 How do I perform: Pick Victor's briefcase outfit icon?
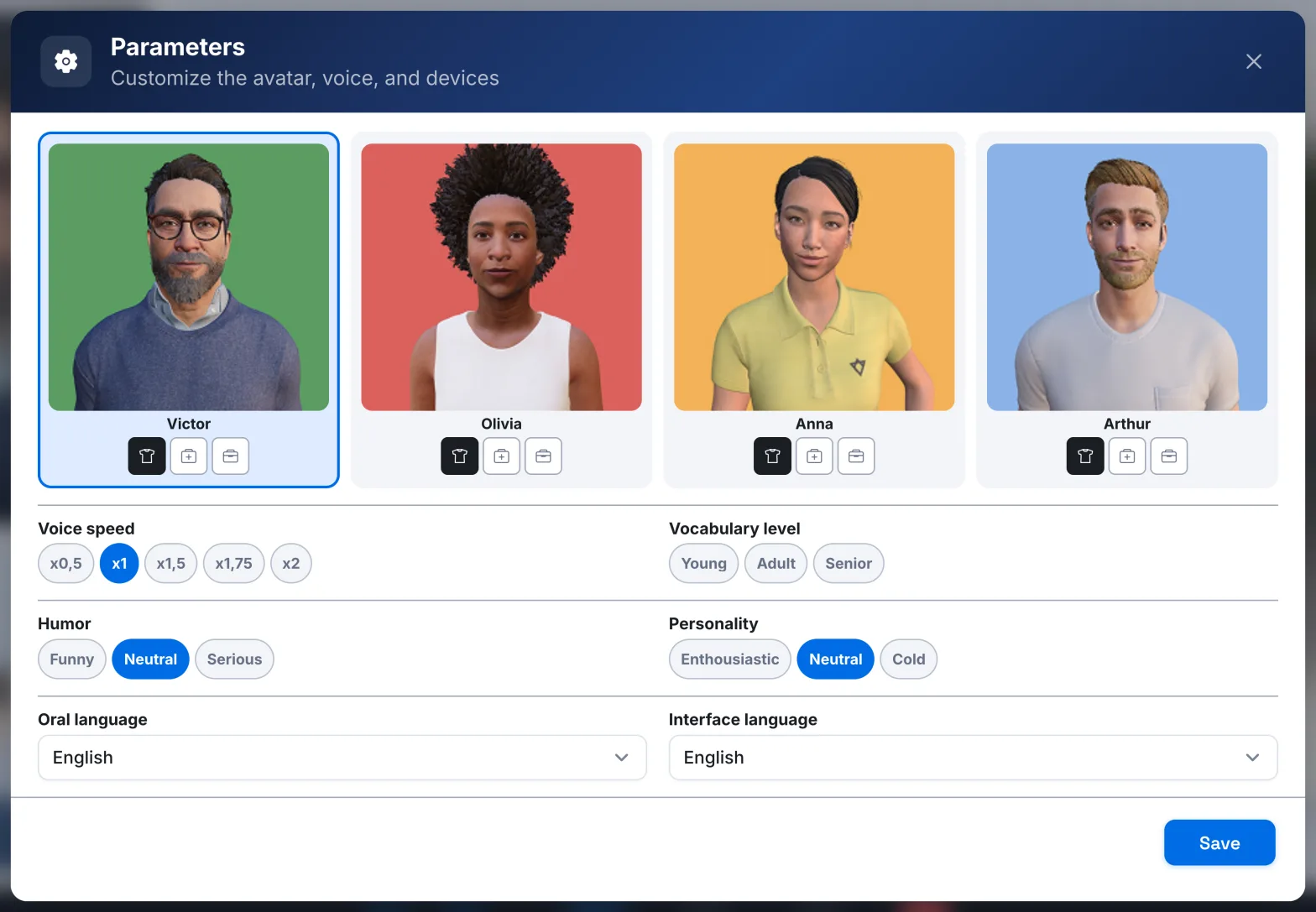pyautogui.click(x=231, y=456)
